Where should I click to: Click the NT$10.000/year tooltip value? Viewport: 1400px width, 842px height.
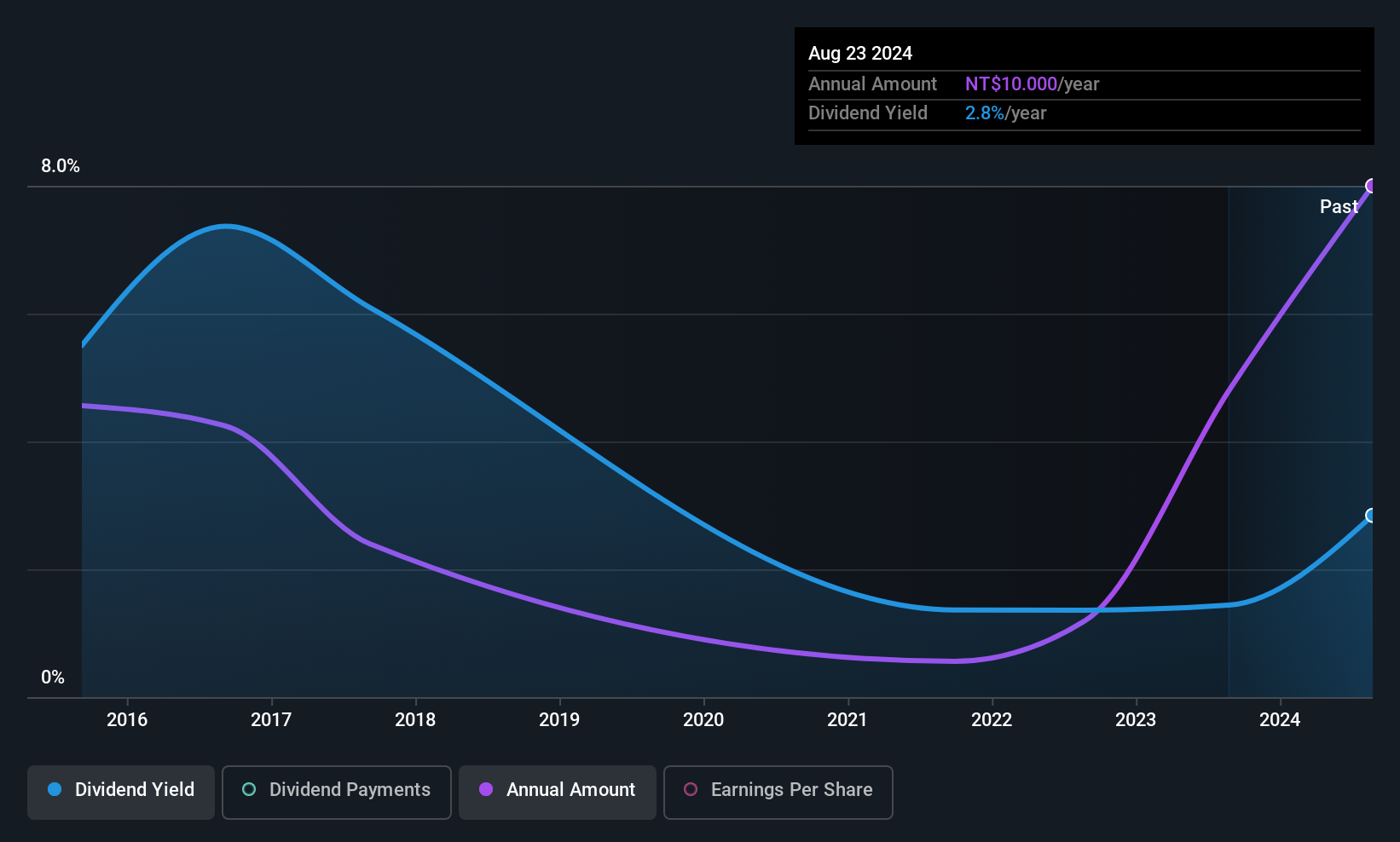[x=1033, y=84]
